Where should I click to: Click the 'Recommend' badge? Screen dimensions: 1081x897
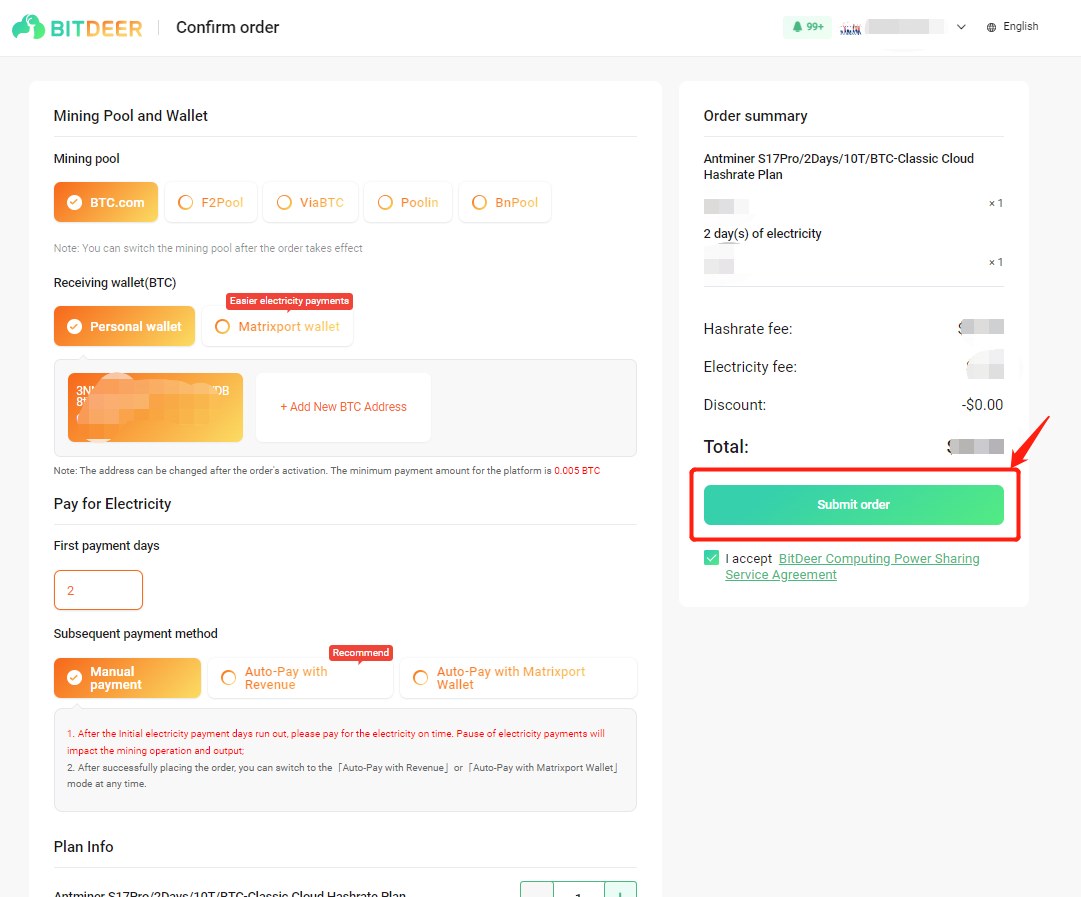pos(361,652)
